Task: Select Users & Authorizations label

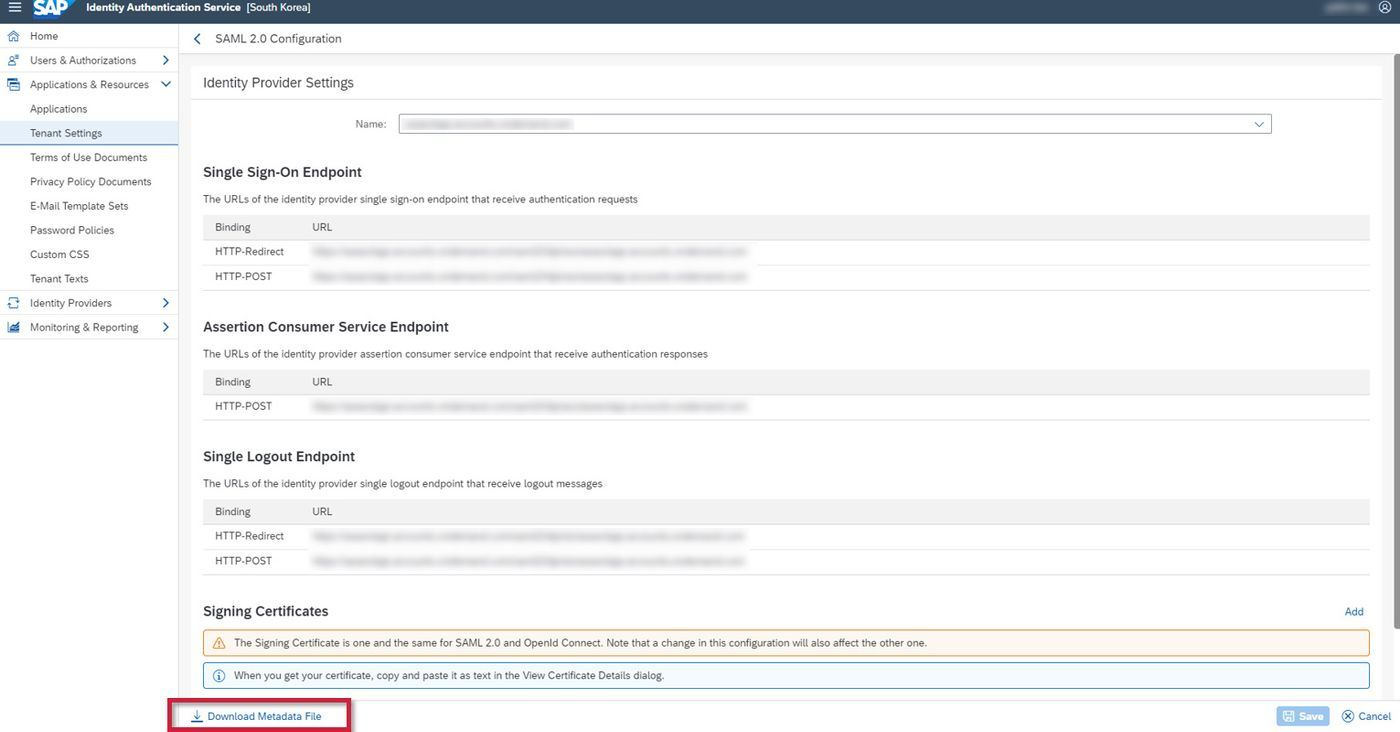Action: 83,60
